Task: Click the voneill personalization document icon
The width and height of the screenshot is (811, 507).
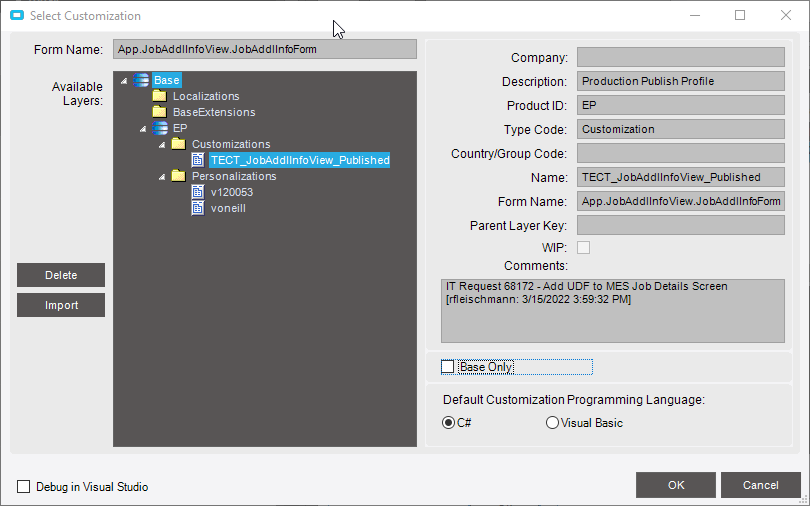Action: coord(198,208)
